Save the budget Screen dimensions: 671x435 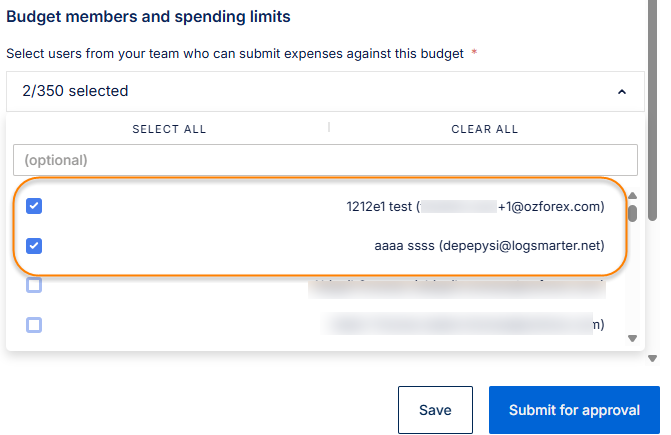[x=435, y=410]
